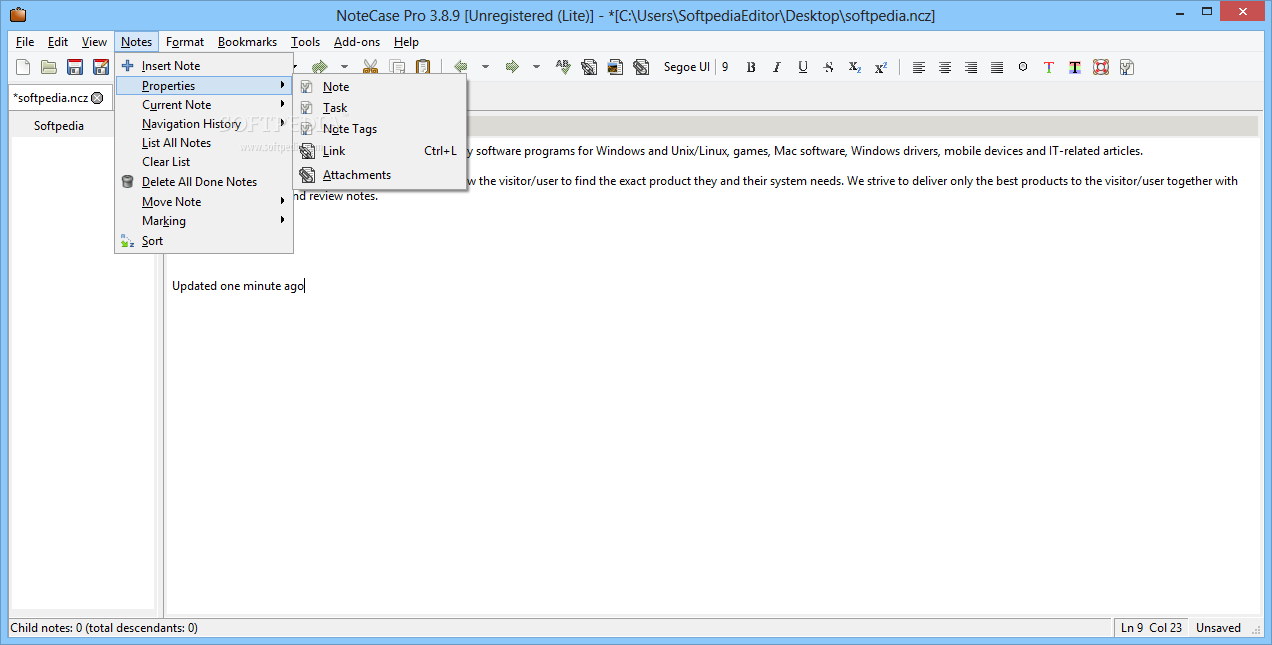Select the Softpedia note in tree
Viewport: 1272px width, 645px height.
tap(59, 126)
